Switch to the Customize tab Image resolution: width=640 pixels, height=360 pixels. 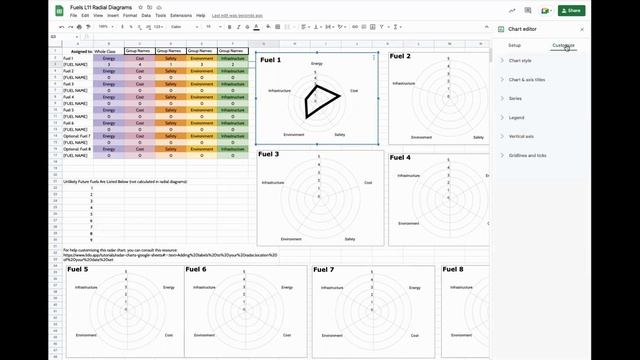pyautogui.click(x=563, y=45)
